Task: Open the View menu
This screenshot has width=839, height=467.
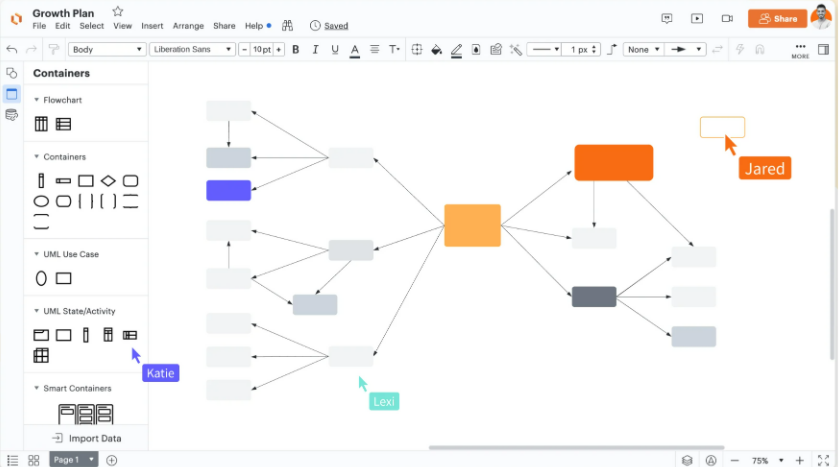Action: tap(122, 26)
